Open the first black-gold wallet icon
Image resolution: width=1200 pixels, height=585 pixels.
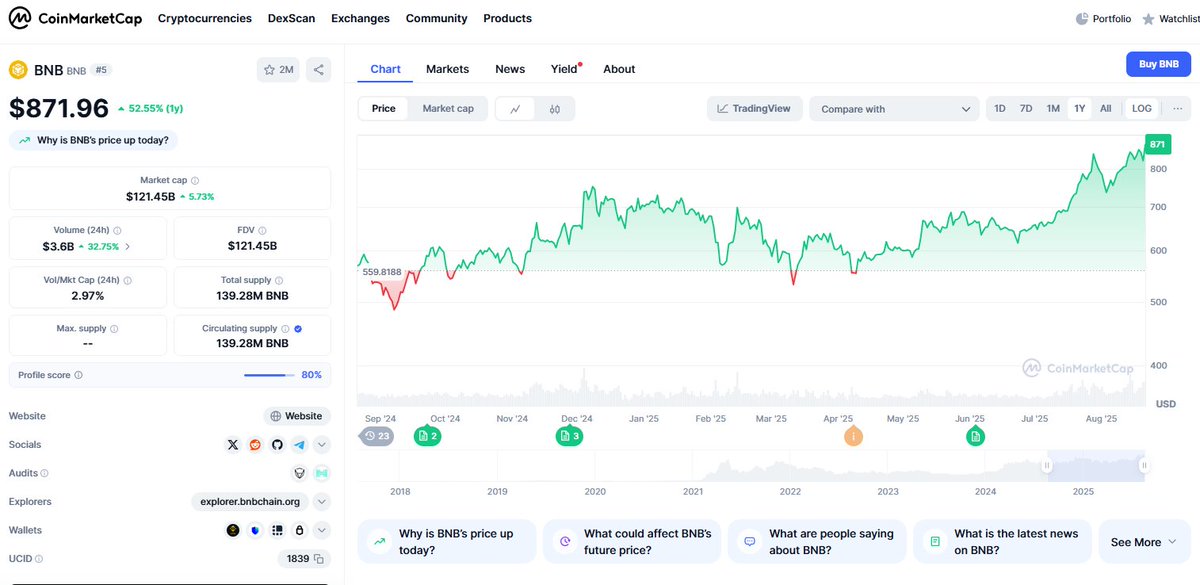click(233, 530)
